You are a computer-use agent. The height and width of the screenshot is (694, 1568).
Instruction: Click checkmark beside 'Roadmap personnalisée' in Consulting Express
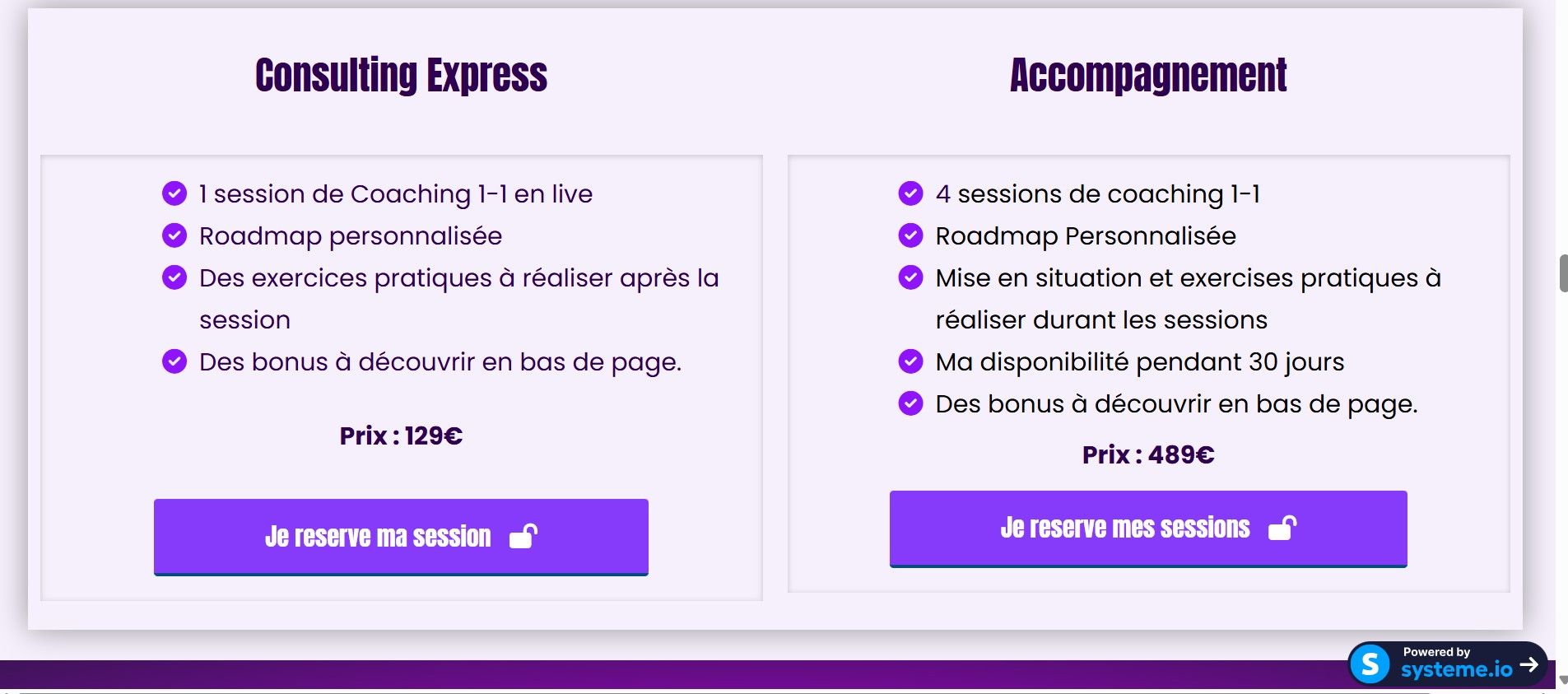(x=174, y=235)
